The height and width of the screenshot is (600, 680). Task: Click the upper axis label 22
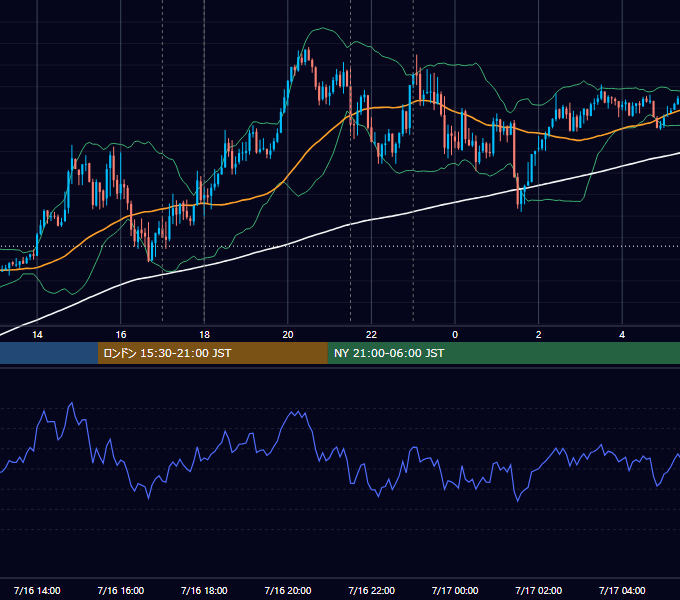tap(371, 335)
